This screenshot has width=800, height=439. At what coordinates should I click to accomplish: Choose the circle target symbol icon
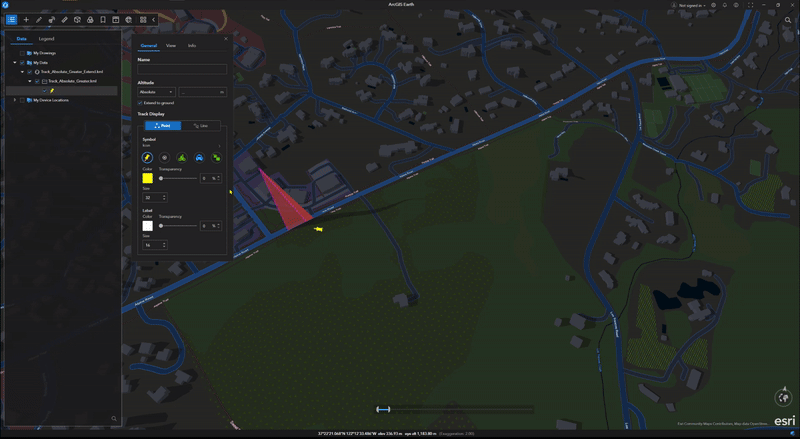tap(164, 158)
